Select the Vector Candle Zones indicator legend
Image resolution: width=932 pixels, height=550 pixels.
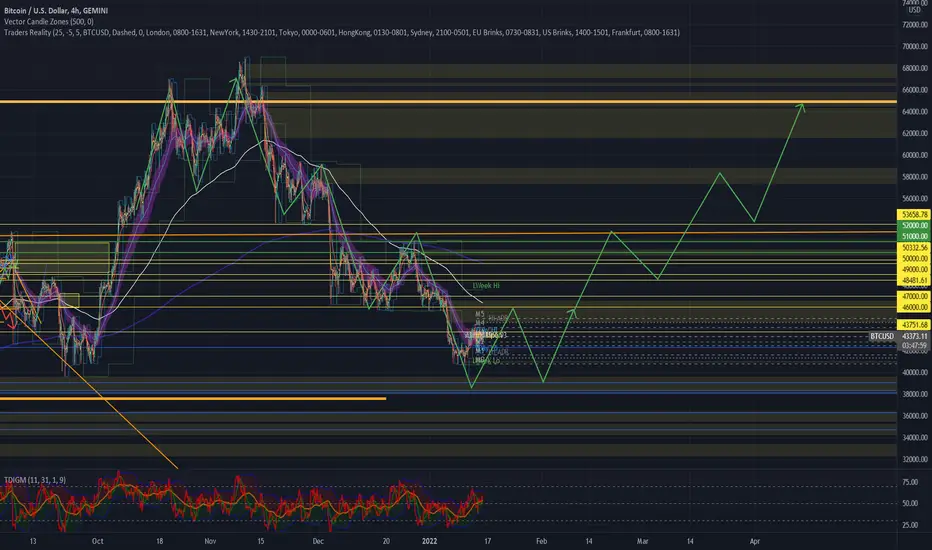point(49,21)
